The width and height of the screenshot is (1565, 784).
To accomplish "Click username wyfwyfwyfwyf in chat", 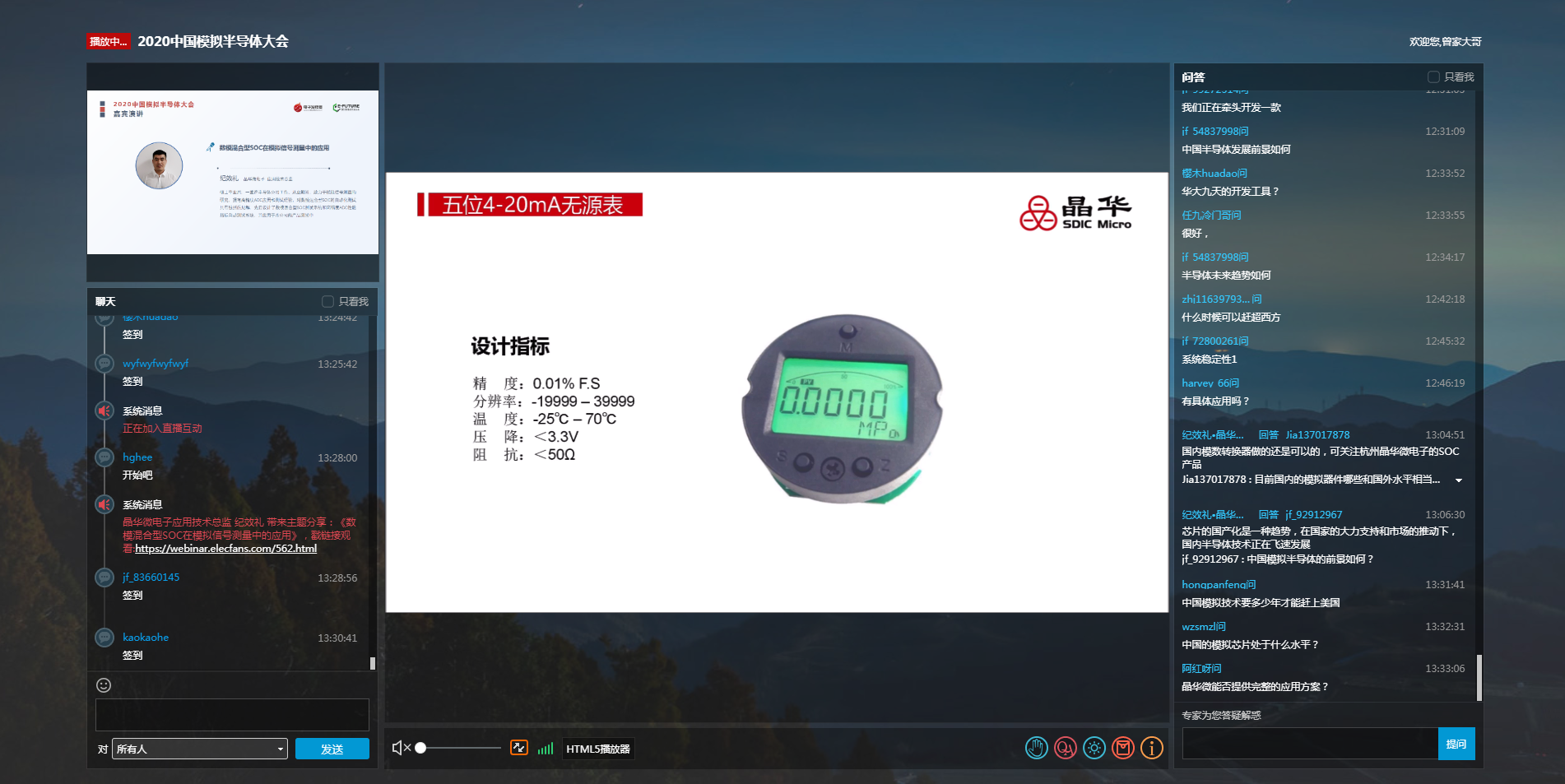I will (156, 364).
